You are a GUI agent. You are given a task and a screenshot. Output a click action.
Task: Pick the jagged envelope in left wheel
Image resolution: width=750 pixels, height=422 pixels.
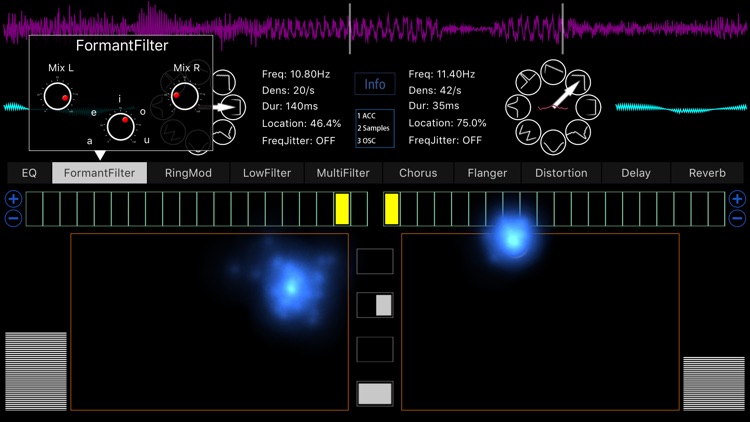(x=224, y=133)
